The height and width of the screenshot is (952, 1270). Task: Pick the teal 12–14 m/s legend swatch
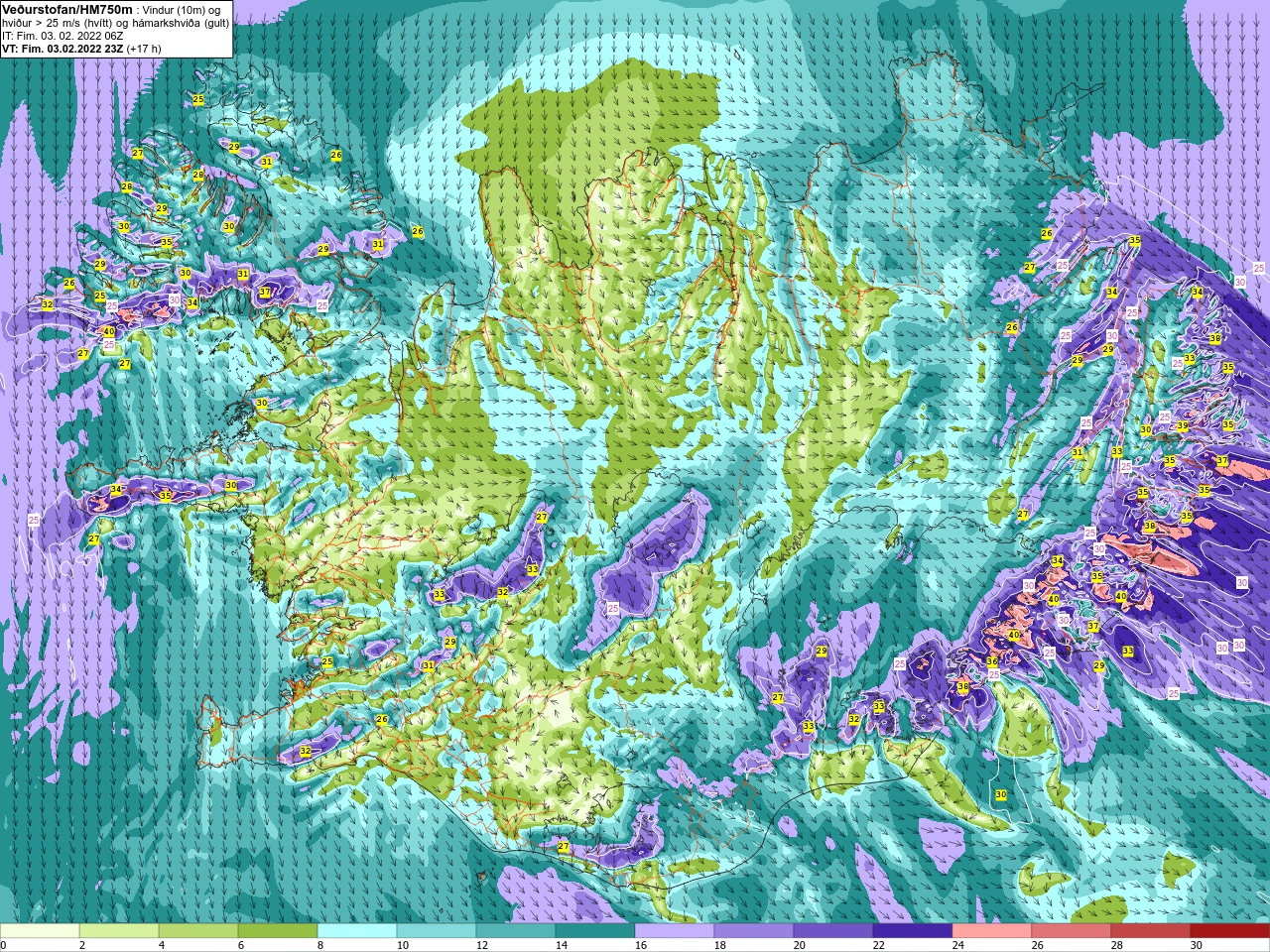(x=516, y=931)
